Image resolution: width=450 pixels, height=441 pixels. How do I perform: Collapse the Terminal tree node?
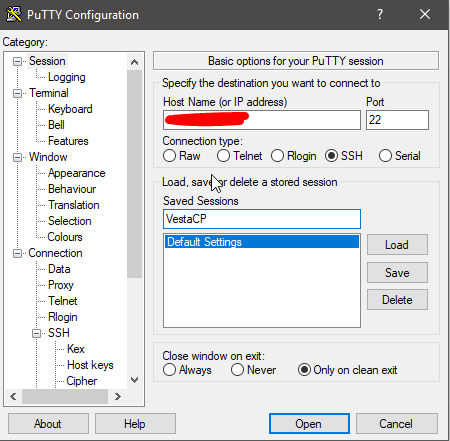pyautogui.click(x=17, y=93)
